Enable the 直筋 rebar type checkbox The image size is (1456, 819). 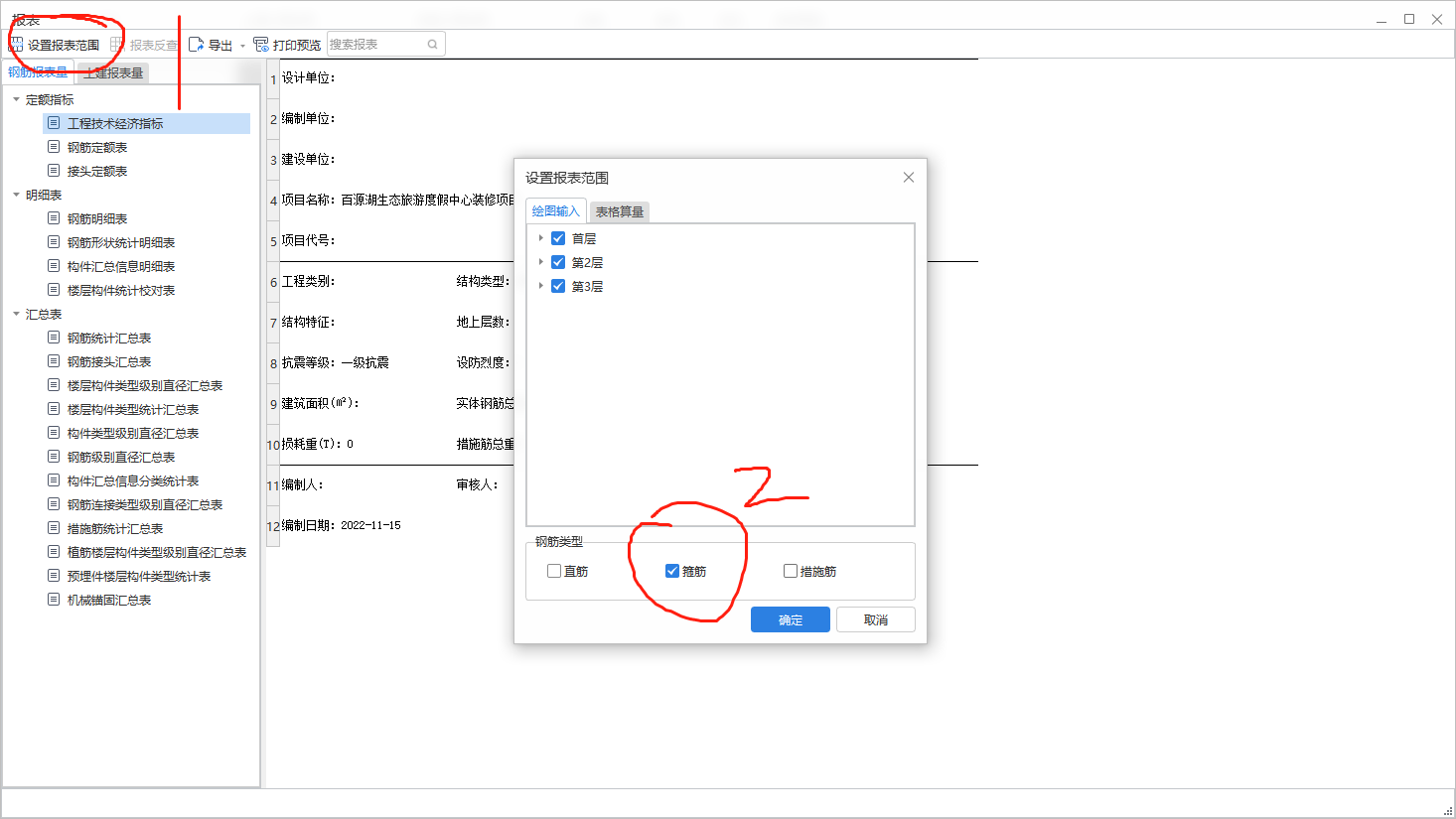(x=554, y=571)
